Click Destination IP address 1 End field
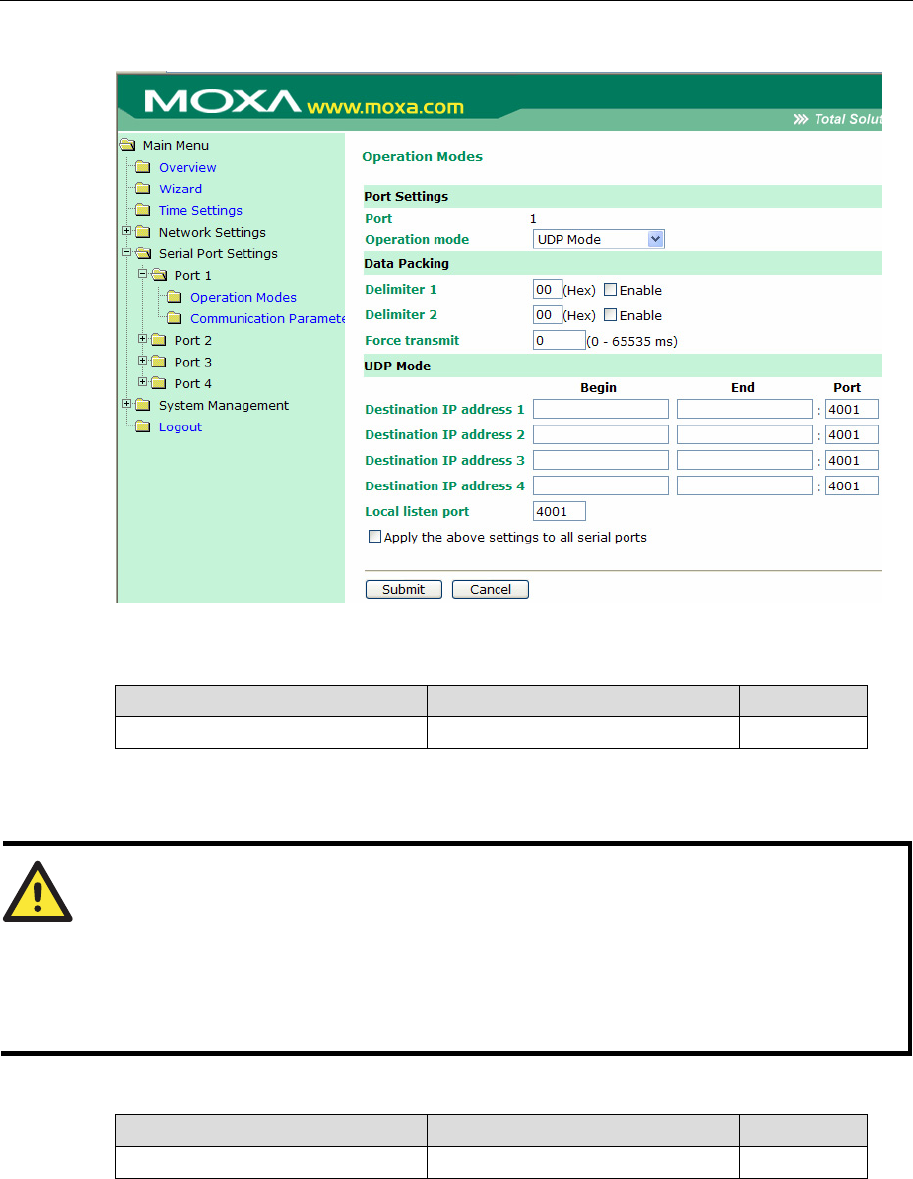 pos(745,409)
